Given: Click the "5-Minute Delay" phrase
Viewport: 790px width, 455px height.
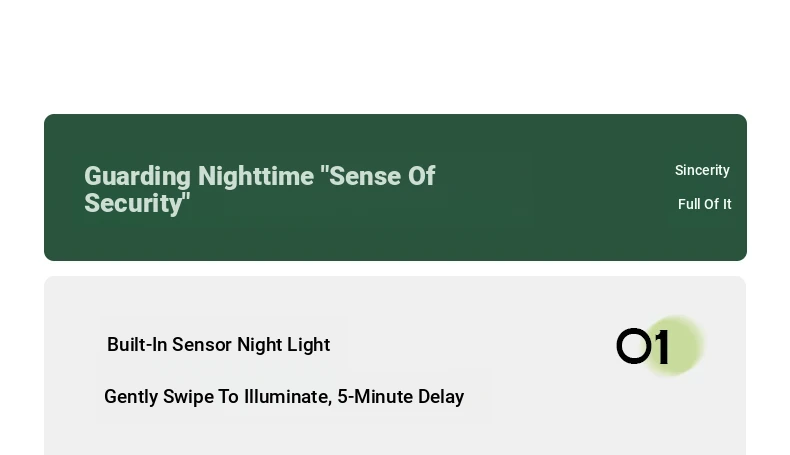Looking at the screenshot, I should click(x=401, y=397).
